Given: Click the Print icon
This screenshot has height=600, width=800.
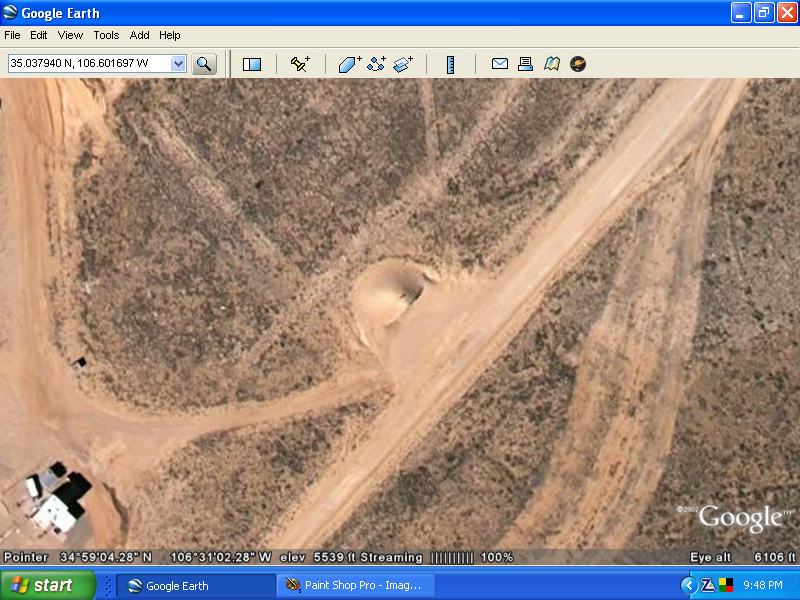Looking at the screenshot, I should 526,64.
